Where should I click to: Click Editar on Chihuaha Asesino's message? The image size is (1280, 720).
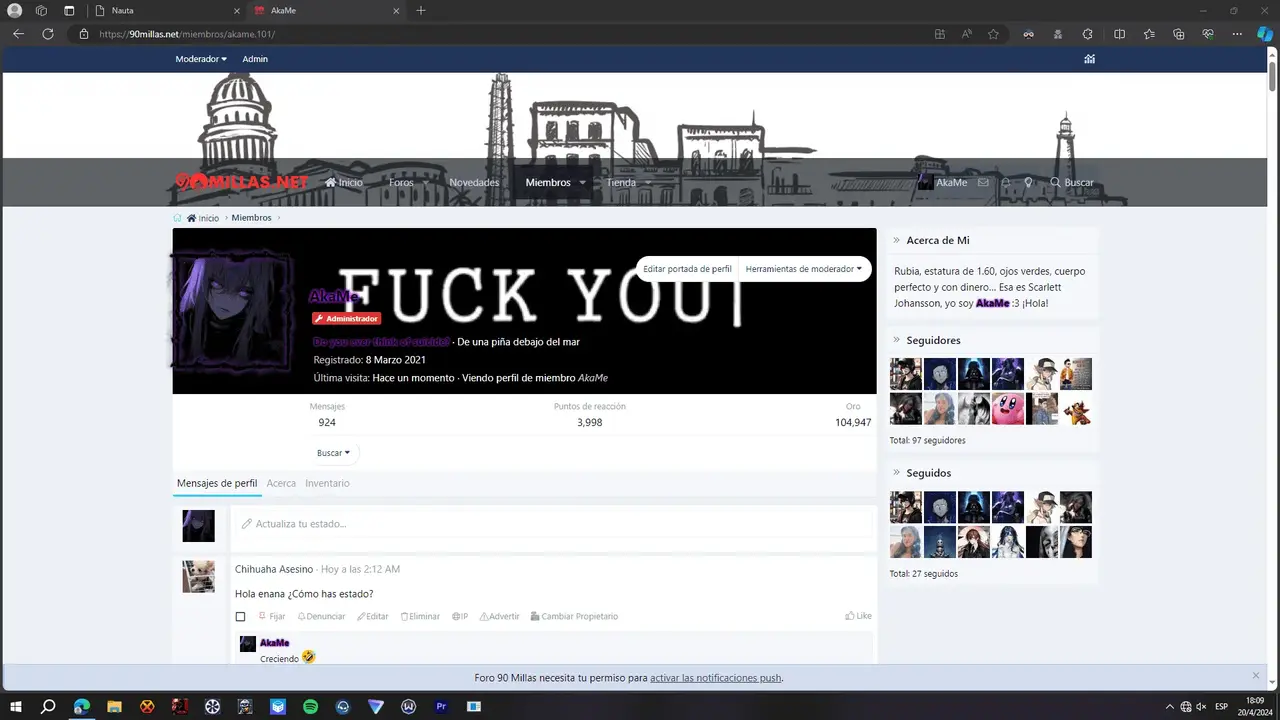pyautogui.click(x=373, y=616)
